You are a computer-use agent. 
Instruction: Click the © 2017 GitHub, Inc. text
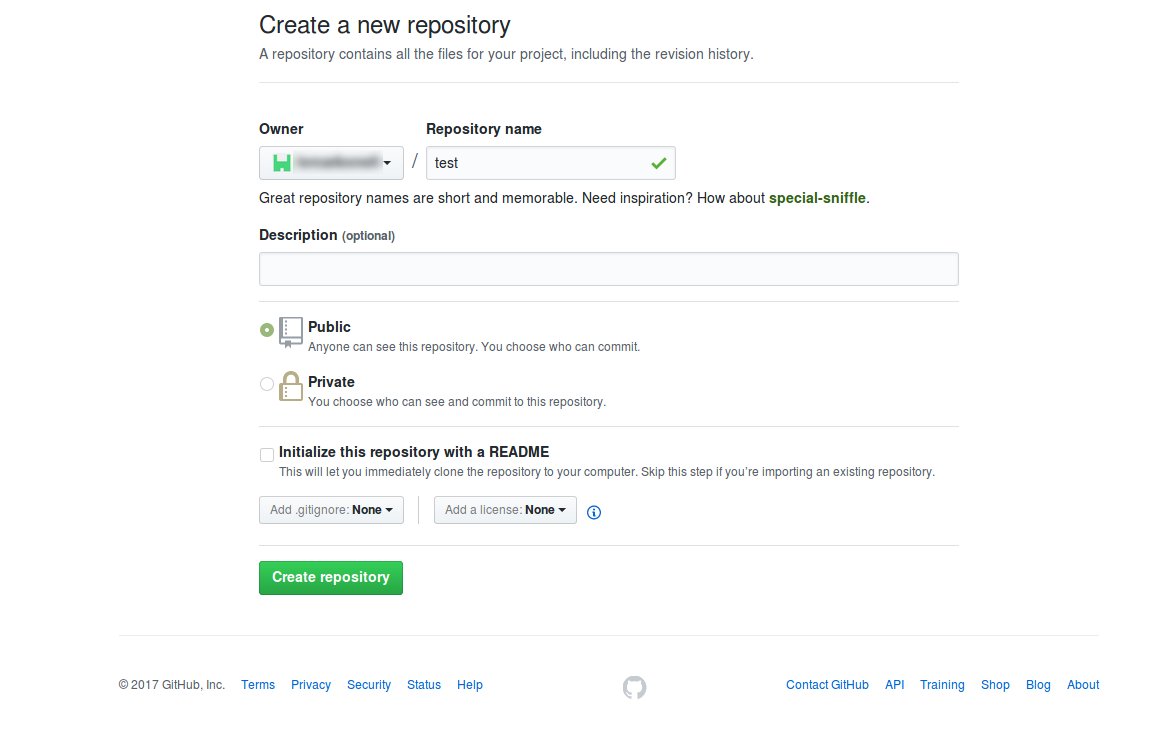click(172, 685)
